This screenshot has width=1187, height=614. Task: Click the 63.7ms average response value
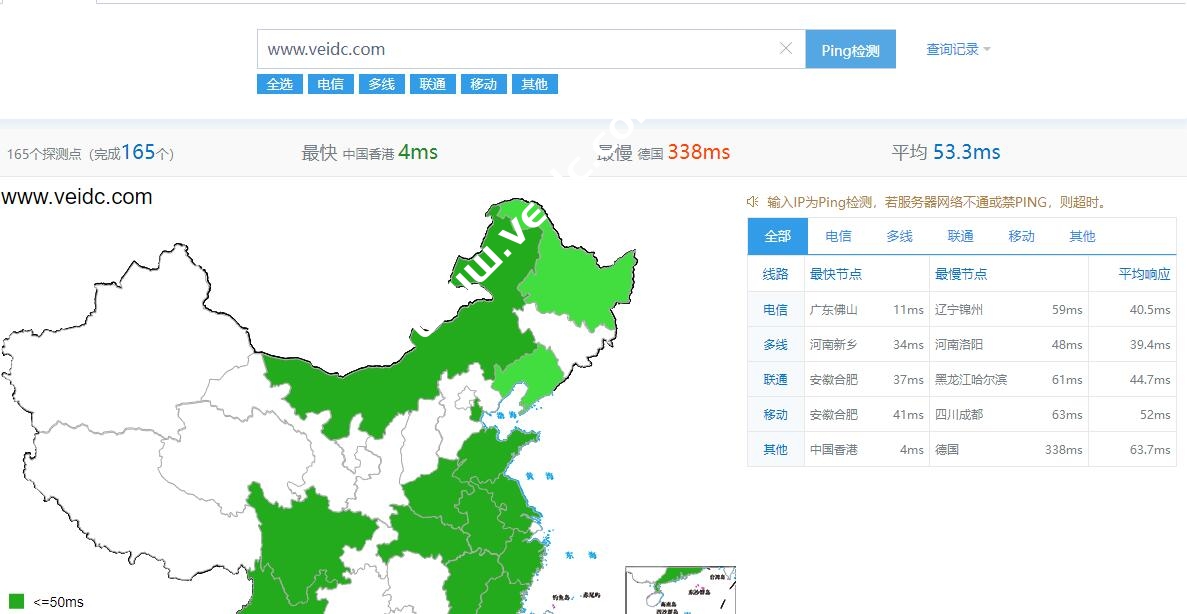click(x=1150, y=449)
